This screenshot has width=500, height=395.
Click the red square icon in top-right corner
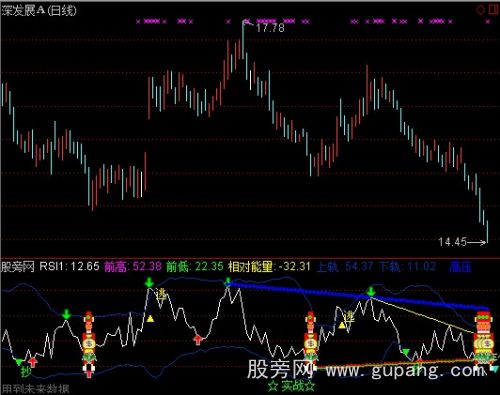pos(493,10)
